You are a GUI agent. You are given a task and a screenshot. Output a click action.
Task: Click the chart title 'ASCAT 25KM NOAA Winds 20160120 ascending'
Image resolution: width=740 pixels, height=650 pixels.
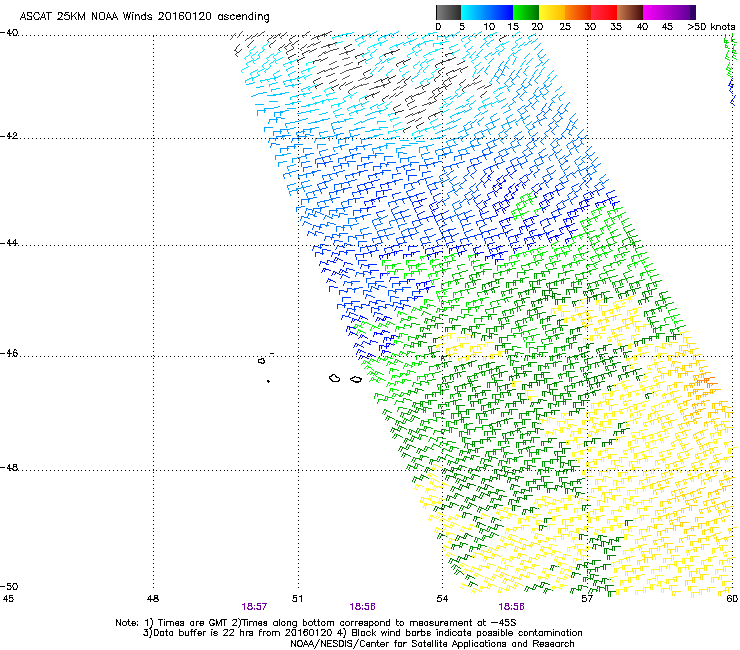(144, 17)
